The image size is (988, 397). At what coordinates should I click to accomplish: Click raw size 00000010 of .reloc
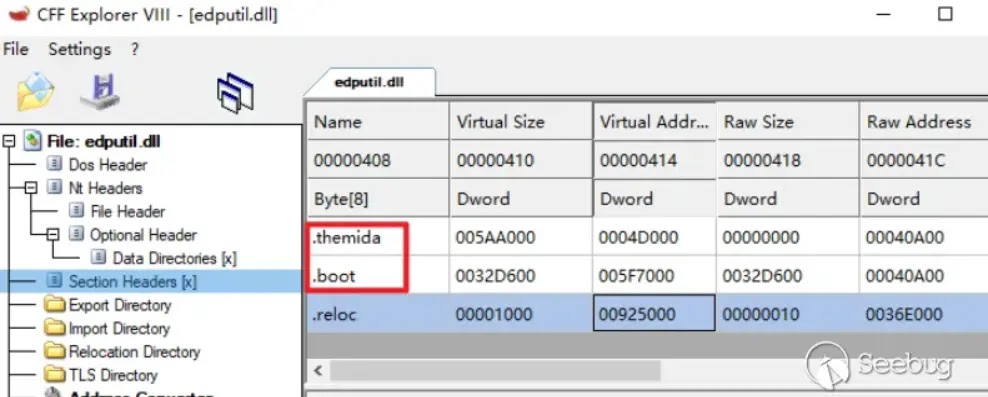(788, 314)
